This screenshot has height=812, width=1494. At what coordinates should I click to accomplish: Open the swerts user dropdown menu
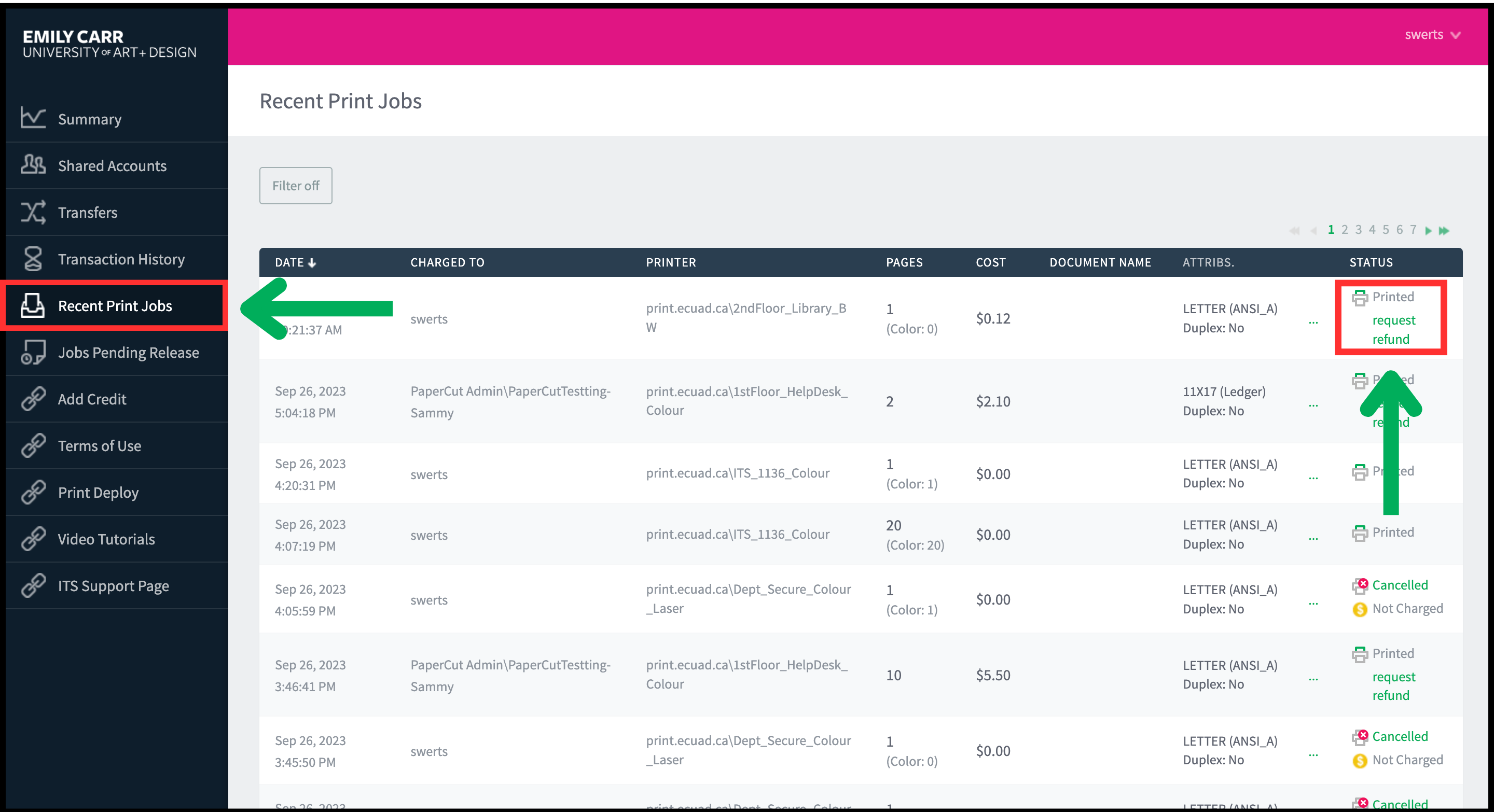1431,35
